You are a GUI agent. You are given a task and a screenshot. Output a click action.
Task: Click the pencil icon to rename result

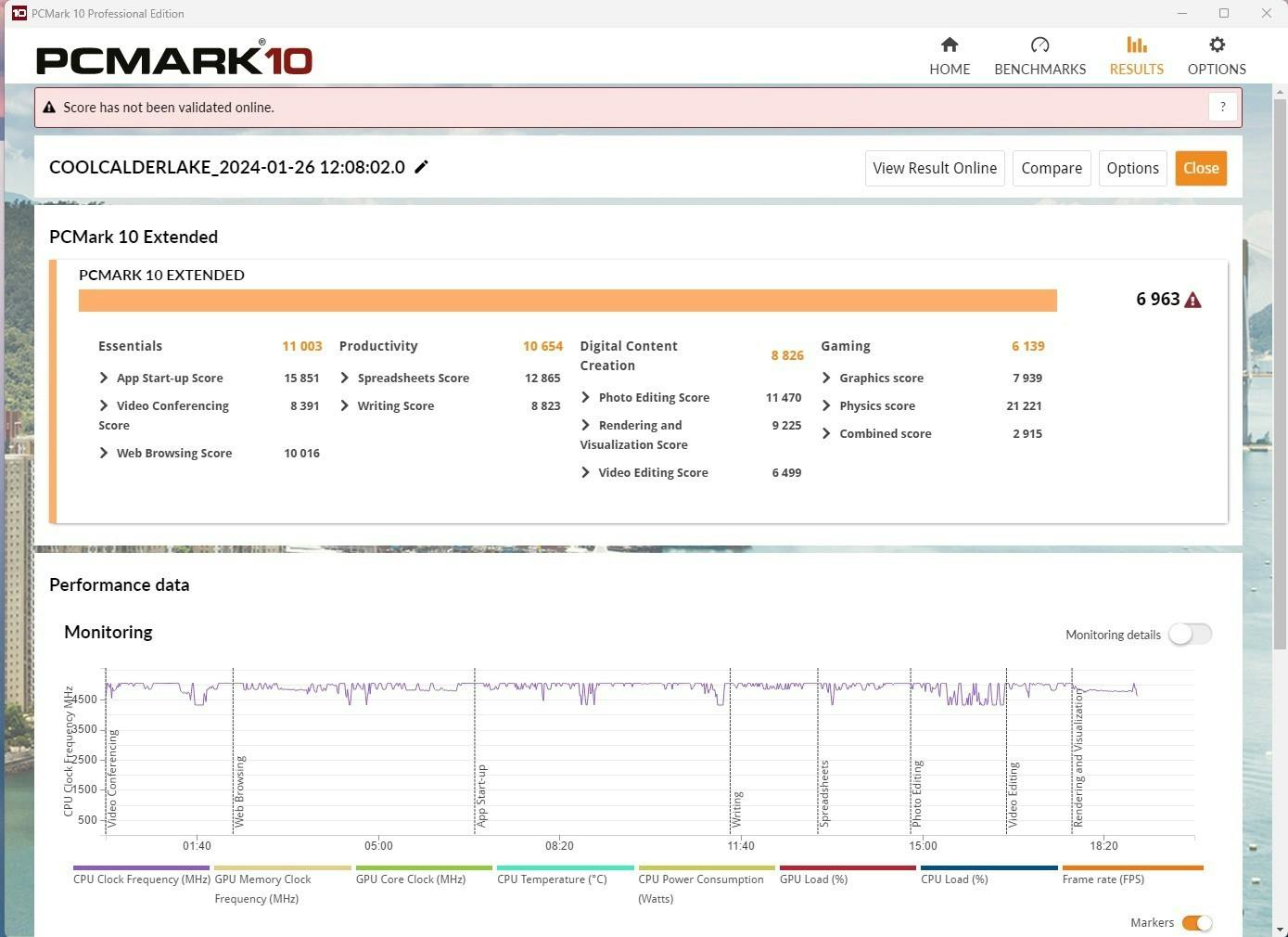[x=421, y=167]
